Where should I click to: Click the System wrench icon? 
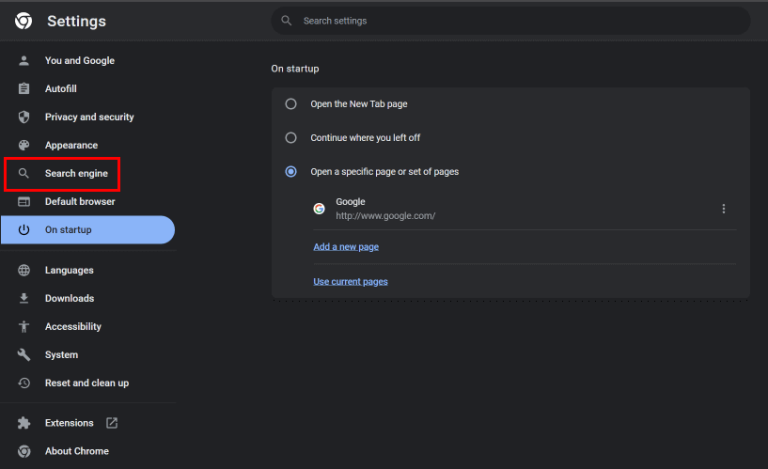point(24,354)
